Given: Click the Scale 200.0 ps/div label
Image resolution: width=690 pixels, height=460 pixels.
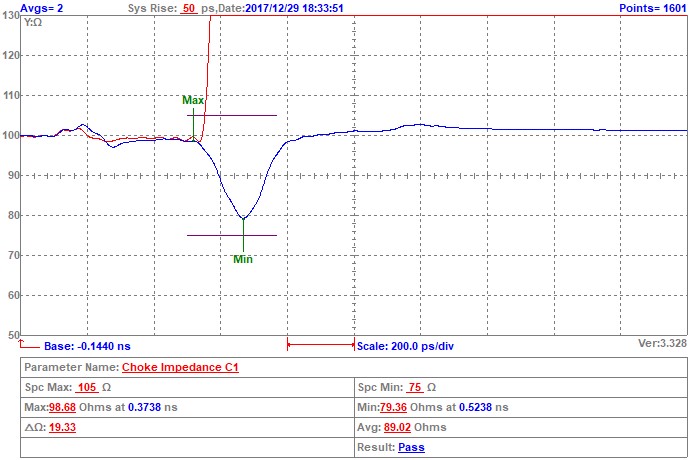Looking at the screenshot, I should click(x=405, y=345).
